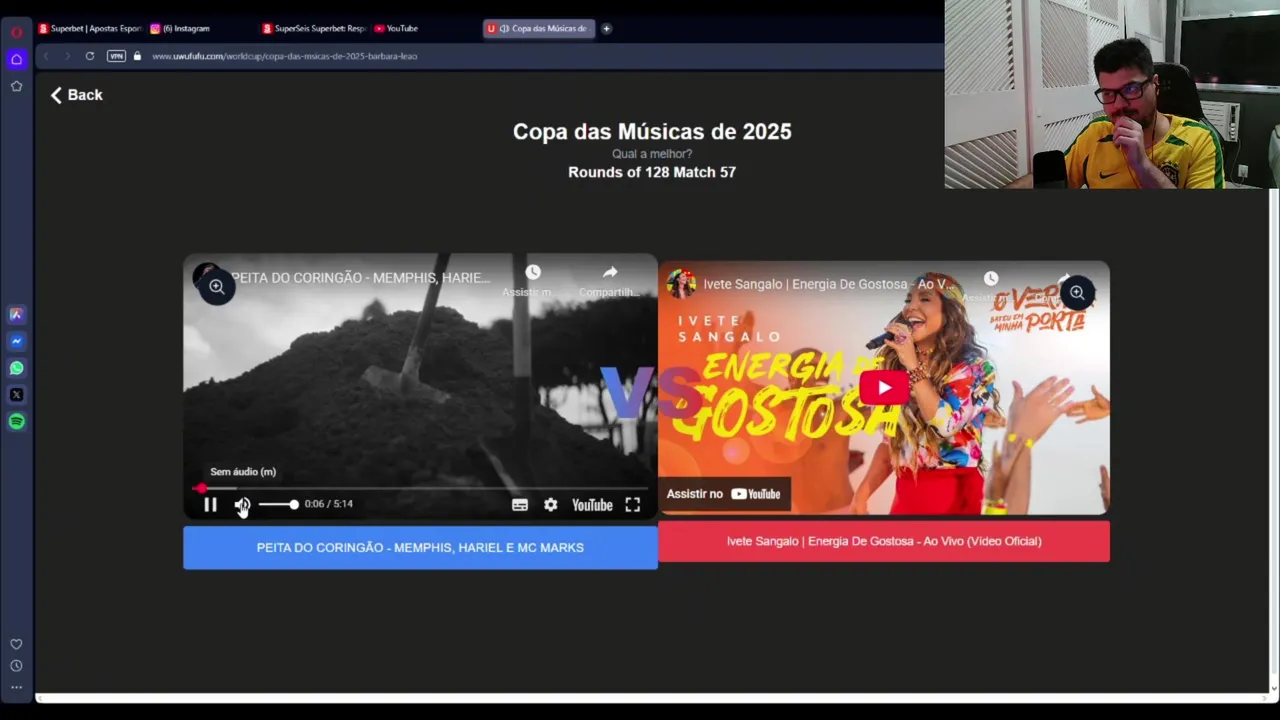The height and width of the screenshot is (720, 1280).
Task: Toggle the VPN badge in address bar
Action: [x=116, y=56]
